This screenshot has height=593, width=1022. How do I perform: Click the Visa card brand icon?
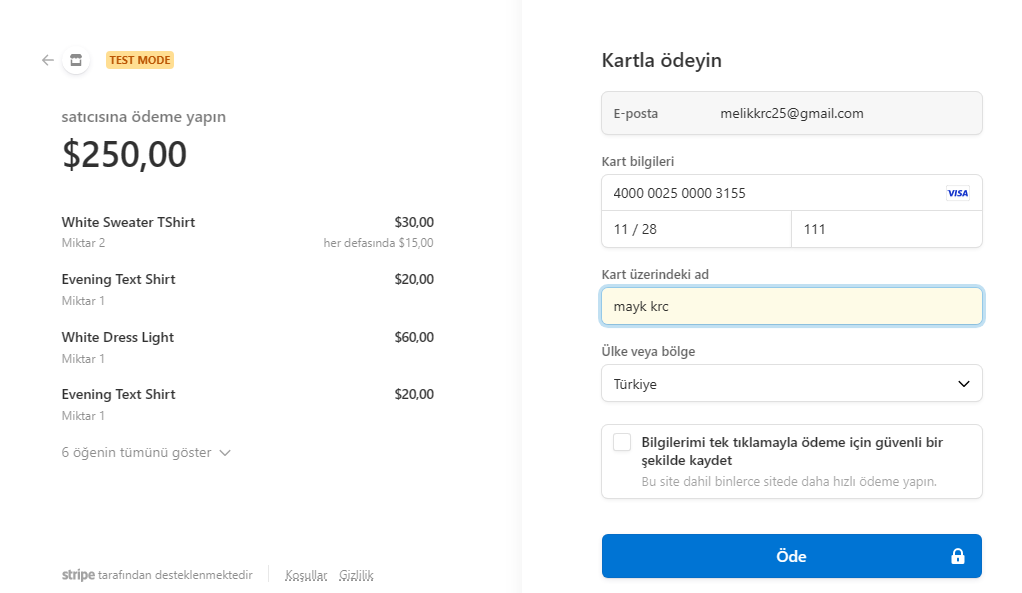(x=957, y=193)
